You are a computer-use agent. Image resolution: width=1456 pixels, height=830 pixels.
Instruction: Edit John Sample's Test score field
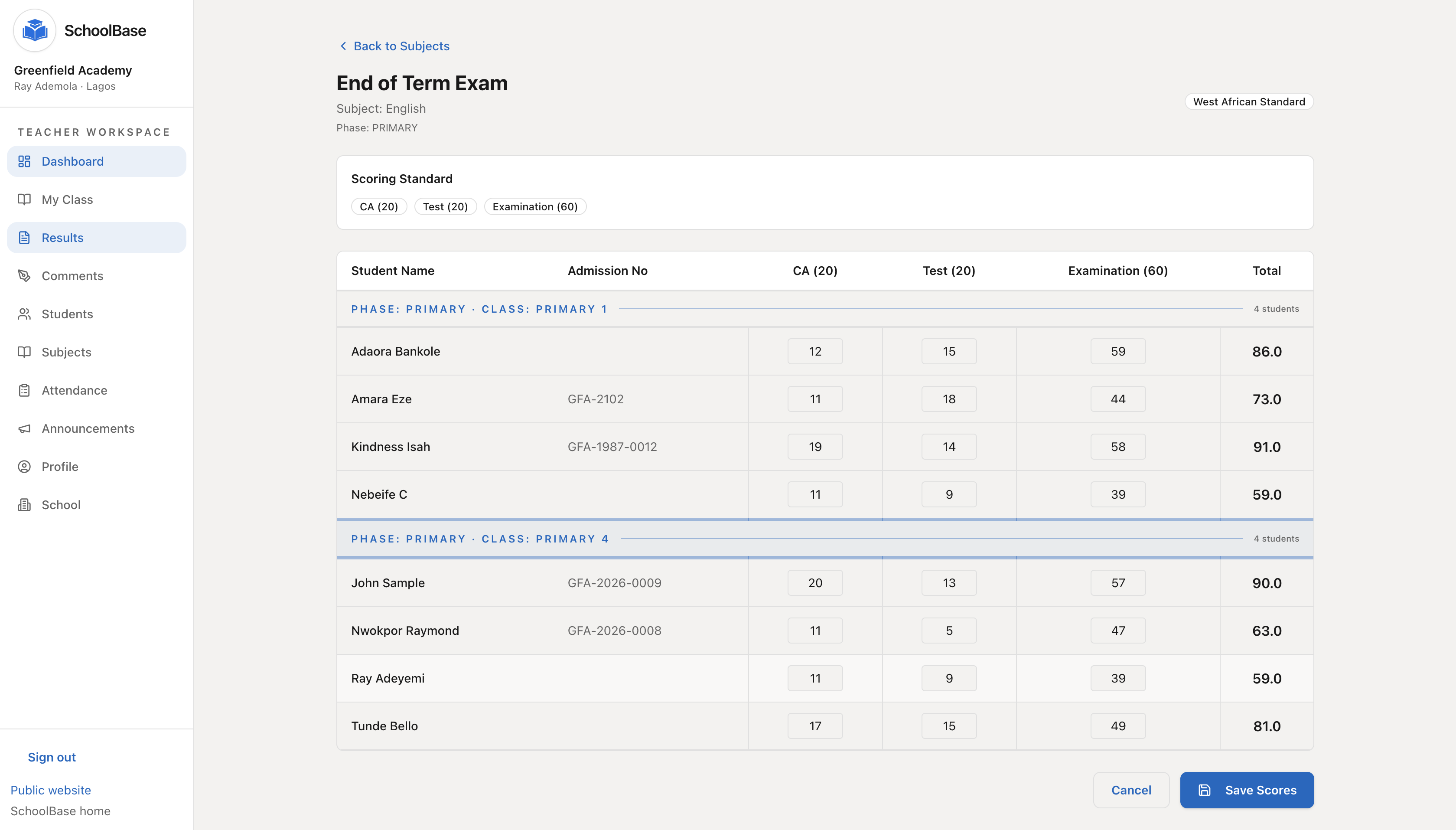948,582
